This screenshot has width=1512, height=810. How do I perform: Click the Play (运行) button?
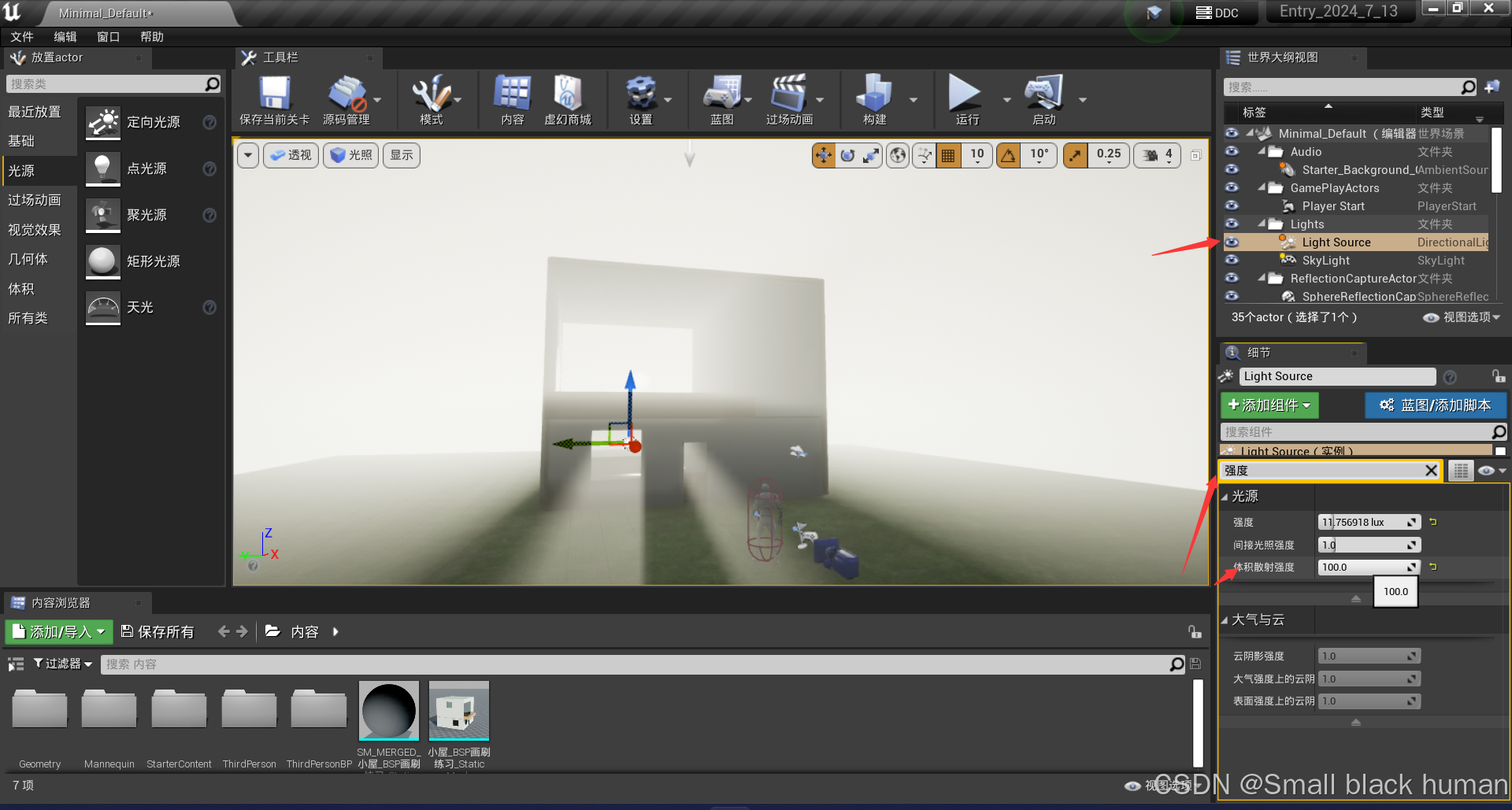[965, 95]
